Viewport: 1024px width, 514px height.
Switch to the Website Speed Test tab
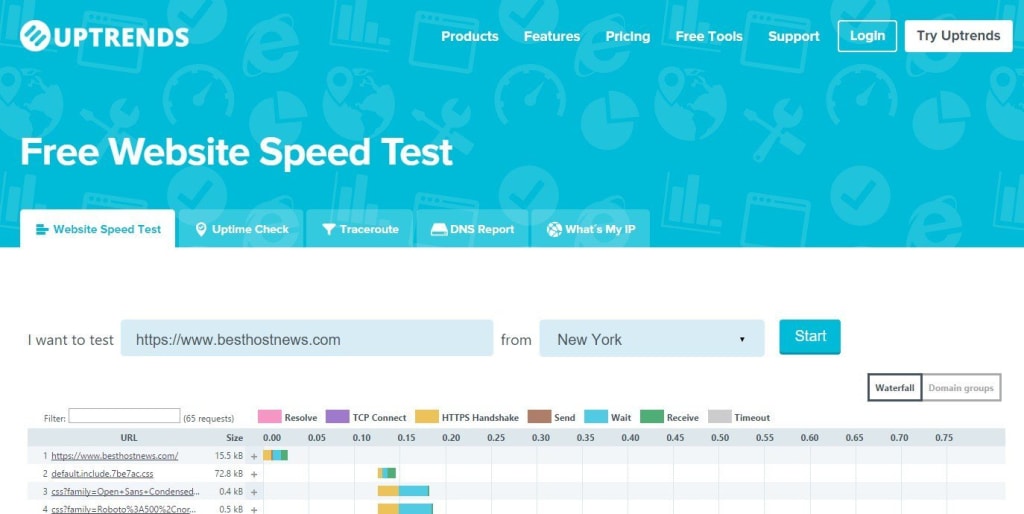[98, 229]
